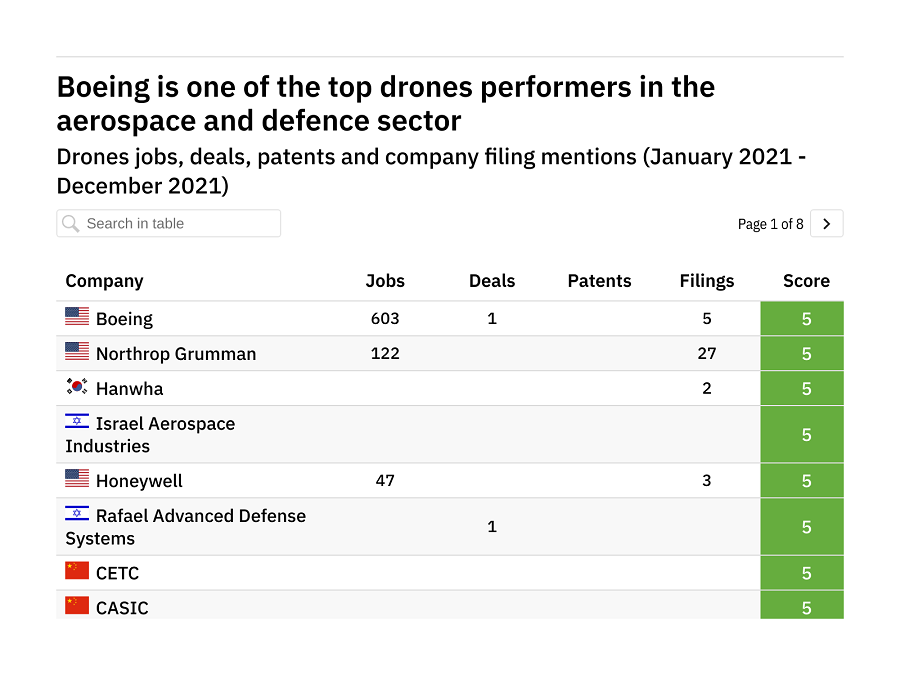Sort table by Jobs column
The image size is (900, 675).
point(385,281)
